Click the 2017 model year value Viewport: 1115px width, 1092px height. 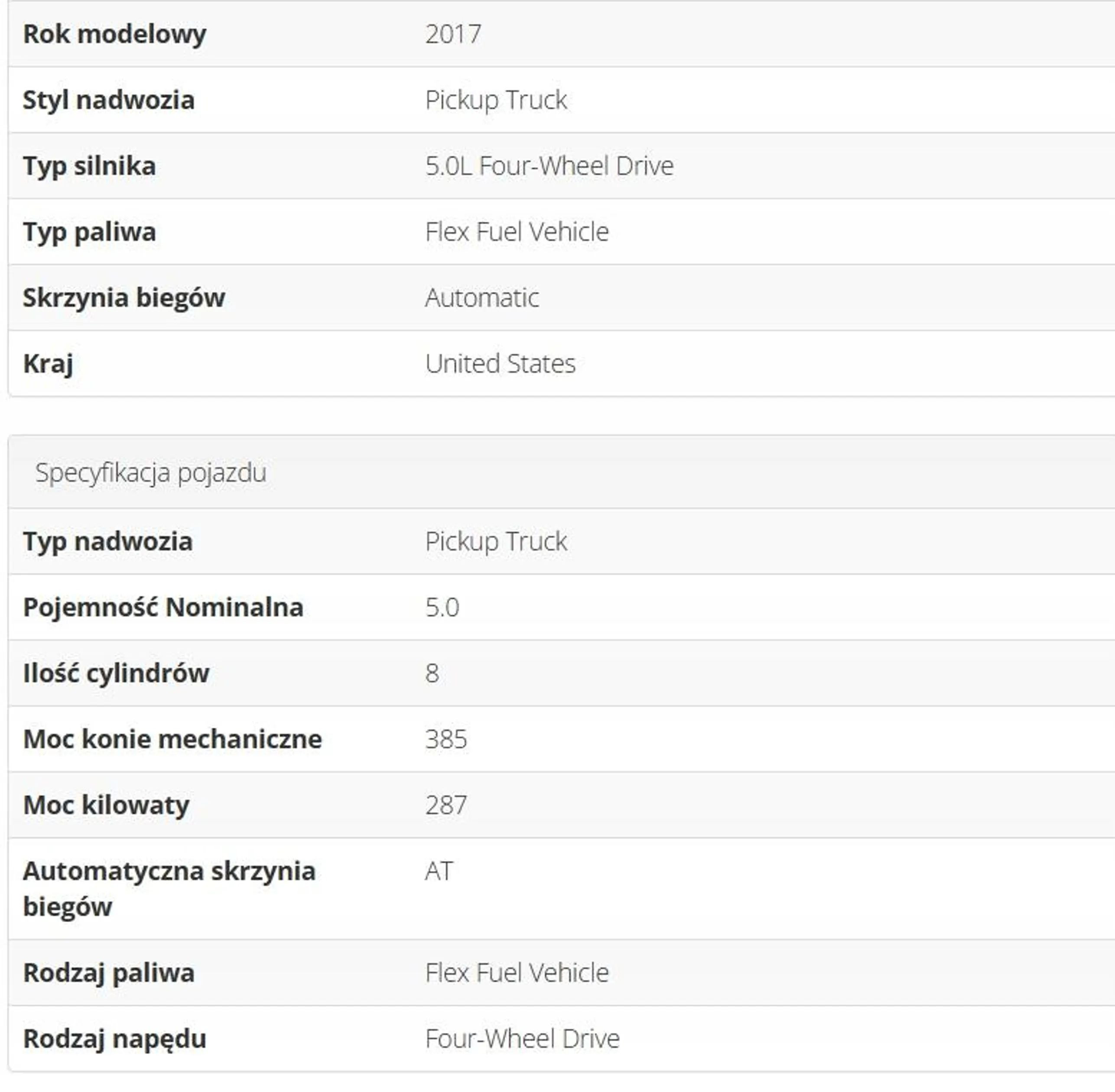[x=452, y=34]
